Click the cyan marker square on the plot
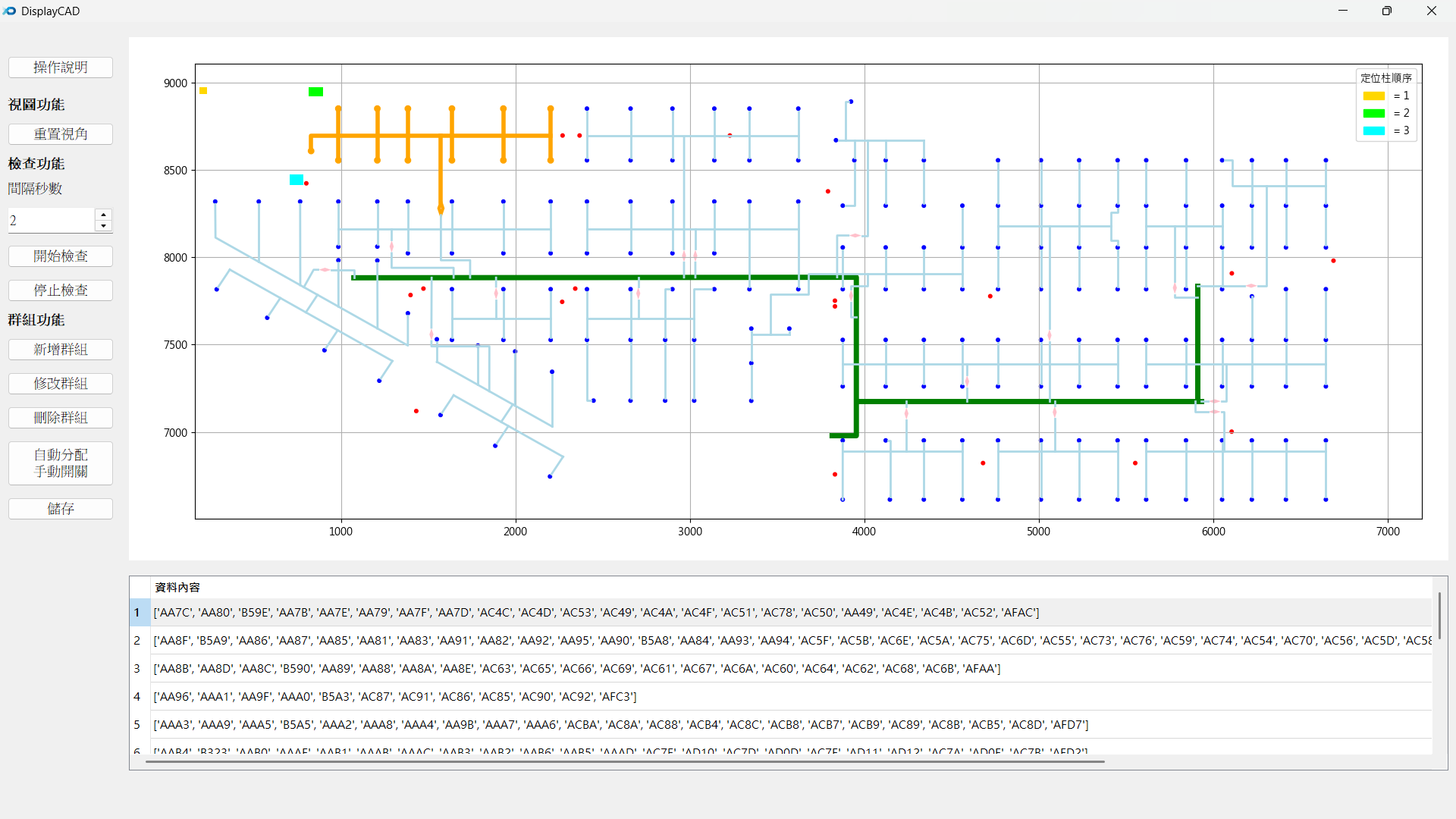 (x=297, y=180)
